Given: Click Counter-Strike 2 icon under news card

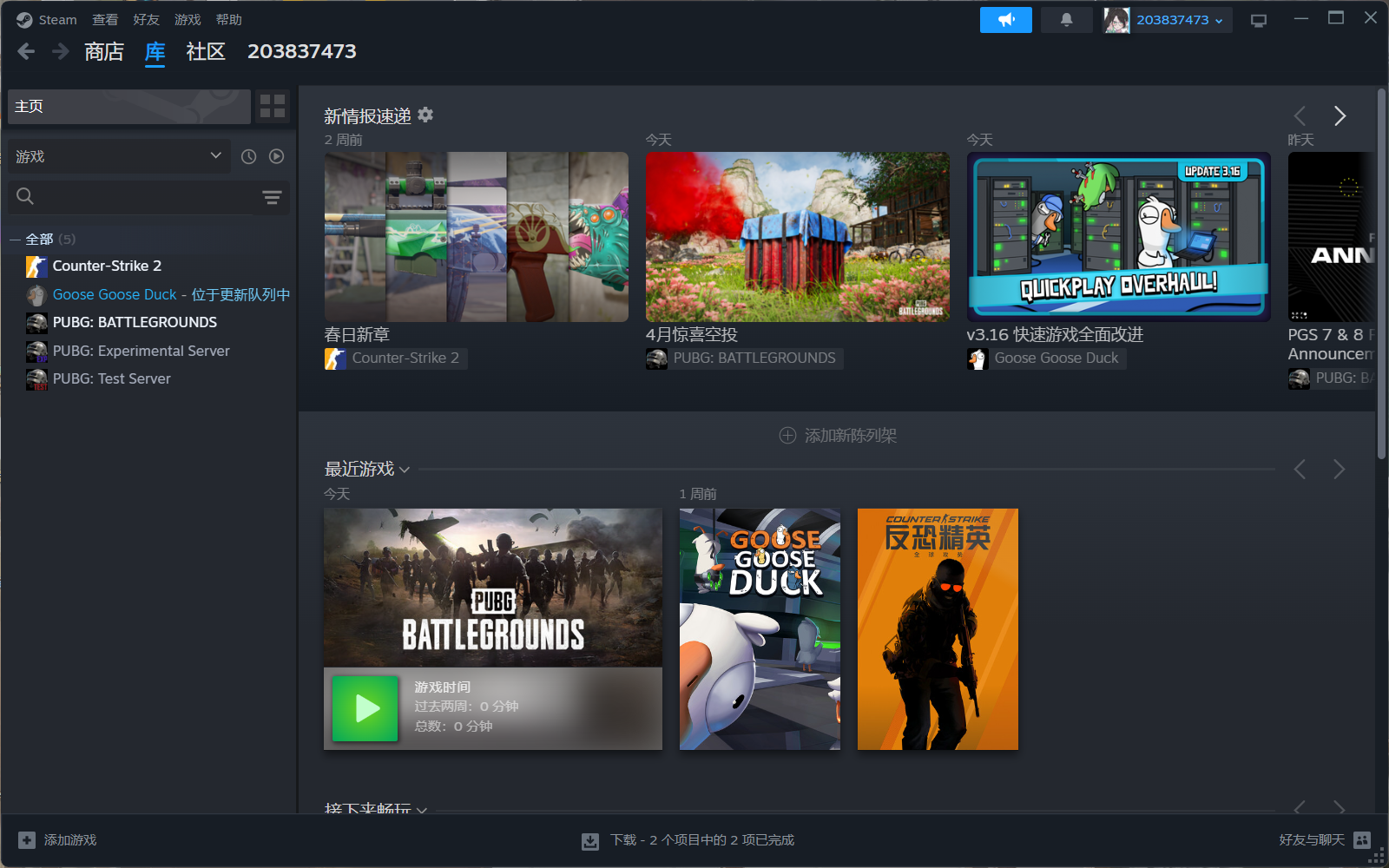Looking at the screenshot, I should [x=335, y=358].
